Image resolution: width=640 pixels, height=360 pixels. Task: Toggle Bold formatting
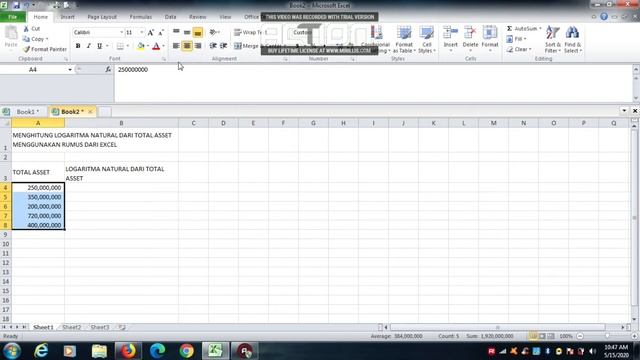78,46
